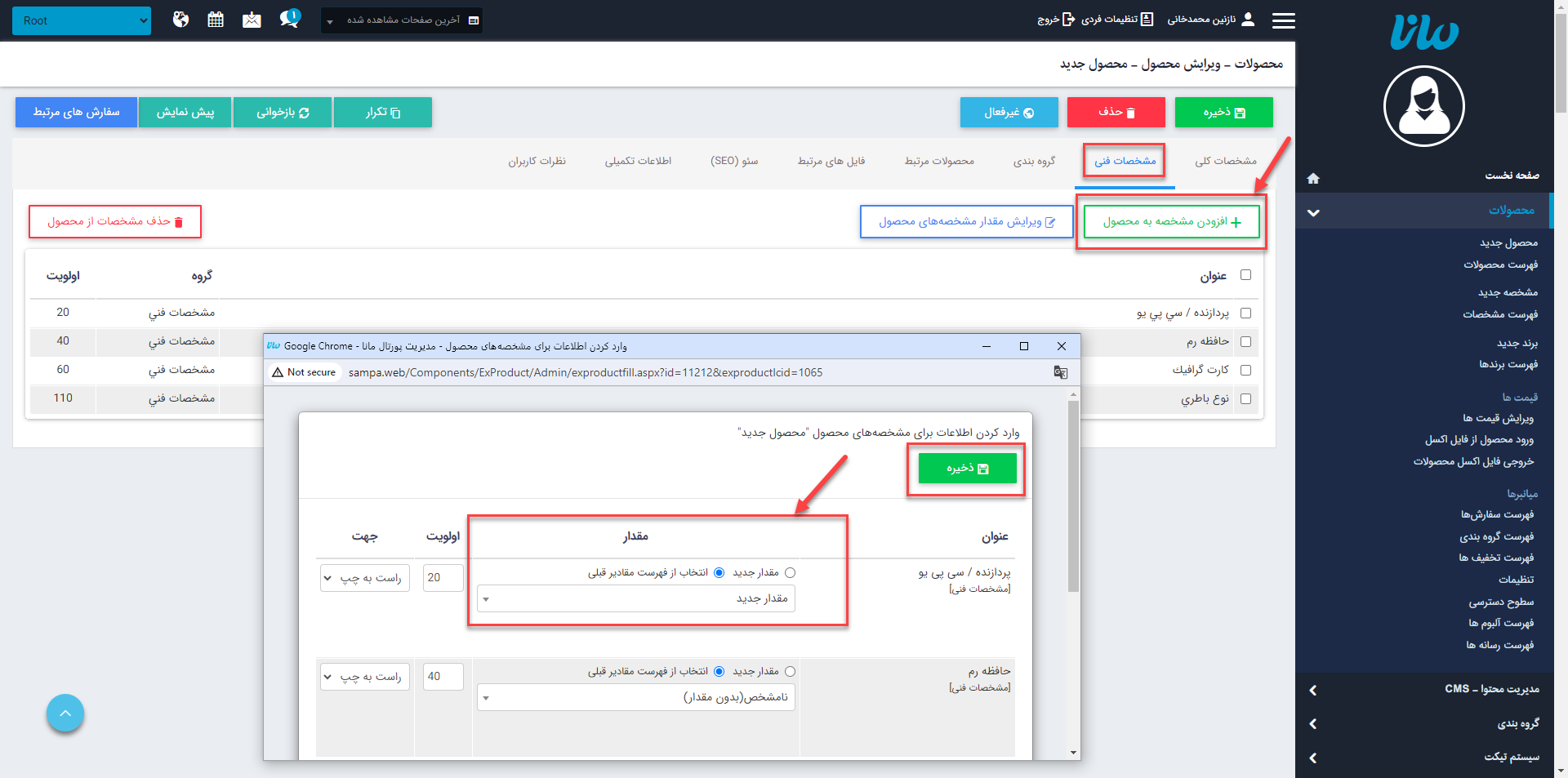Open the Root dropdown
Image resolution: width=1568 pixels, height=778 pixels.
[82, 20]
